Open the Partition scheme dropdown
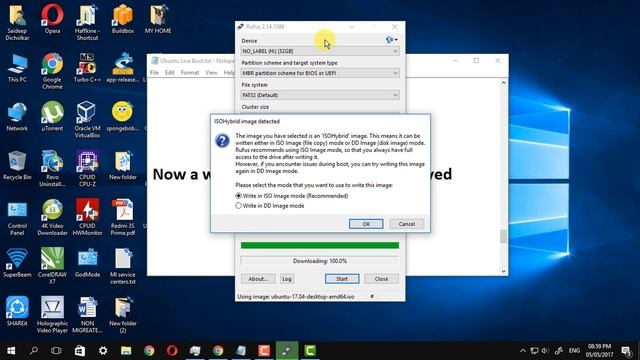Screen dimensions: 640x360 point(320,73)
